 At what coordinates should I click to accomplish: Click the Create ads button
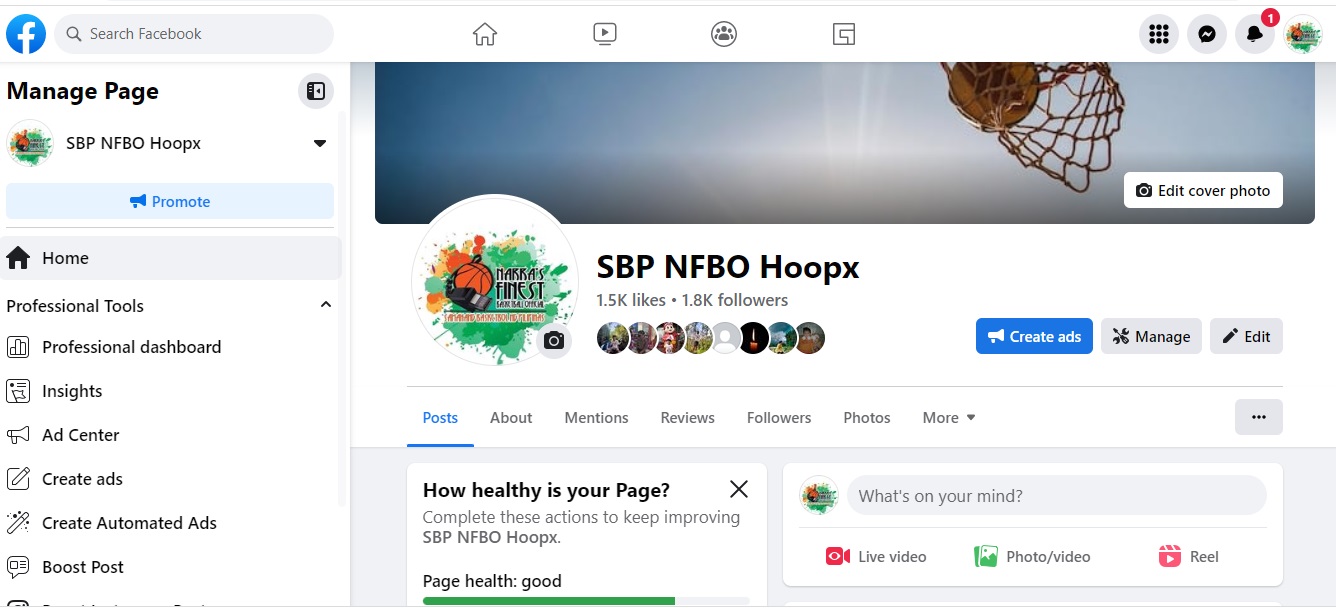1034,336
